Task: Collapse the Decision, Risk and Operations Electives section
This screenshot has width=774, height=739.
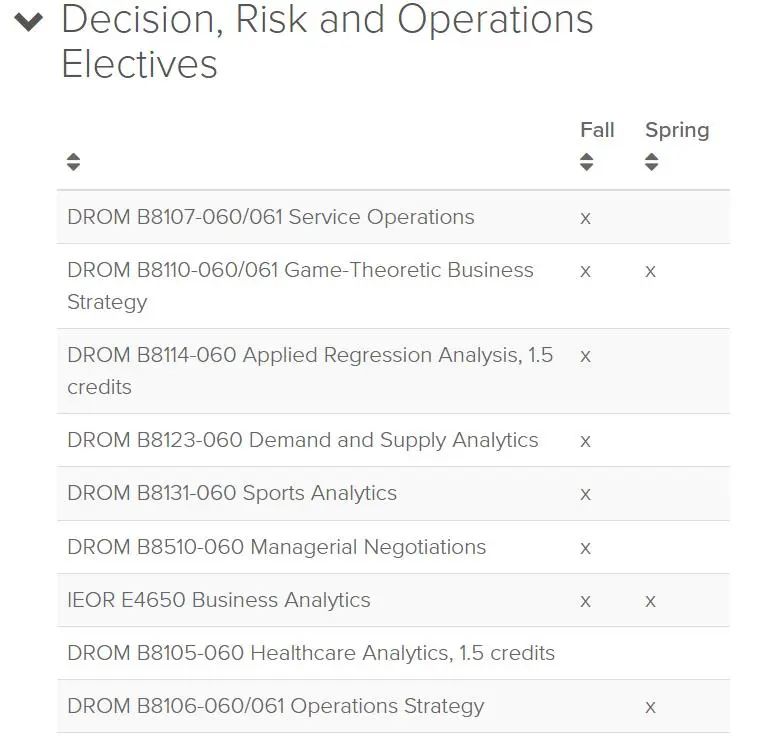Action: (29, 21)
